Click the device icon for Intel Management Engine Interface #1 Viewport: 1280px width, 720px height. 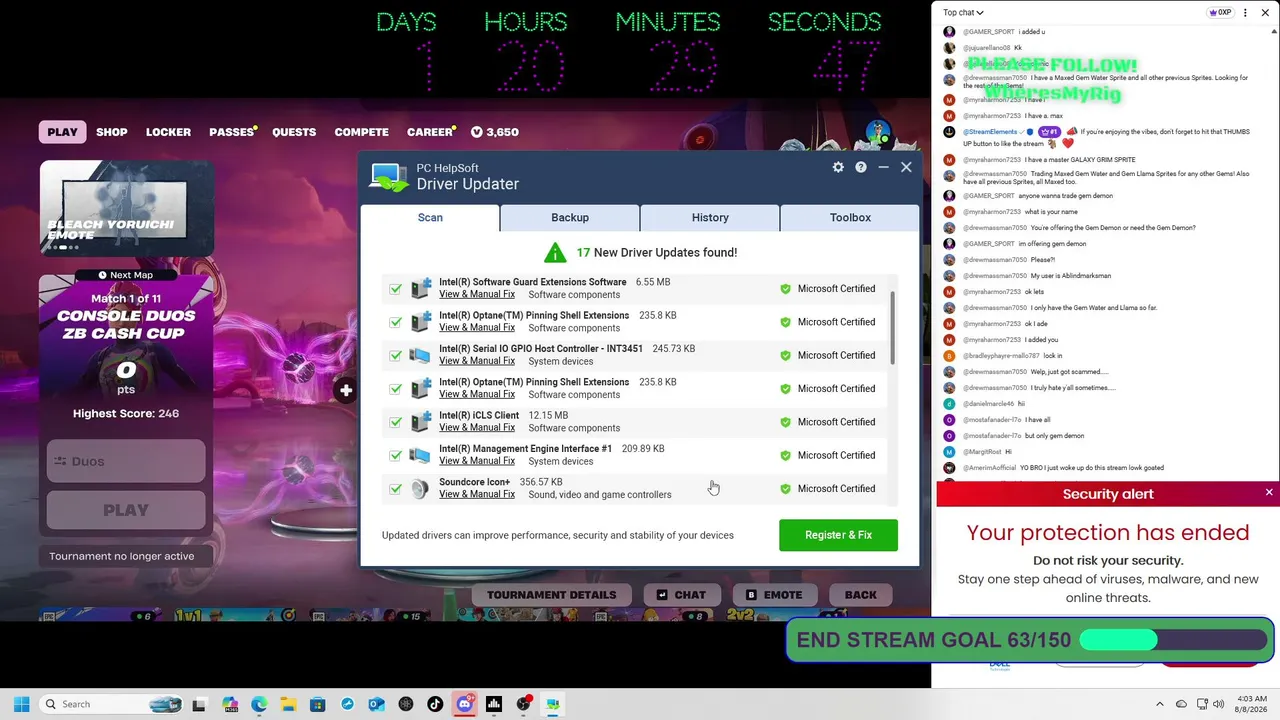tap(421, 455)
